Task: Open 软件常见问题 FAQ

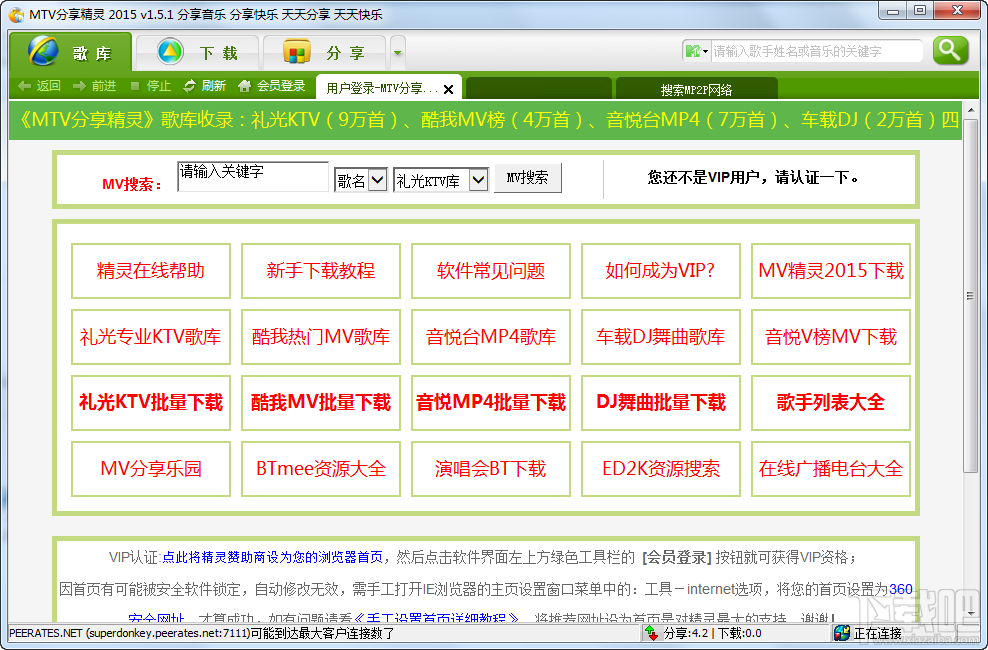Action: (x=491, y=271)
